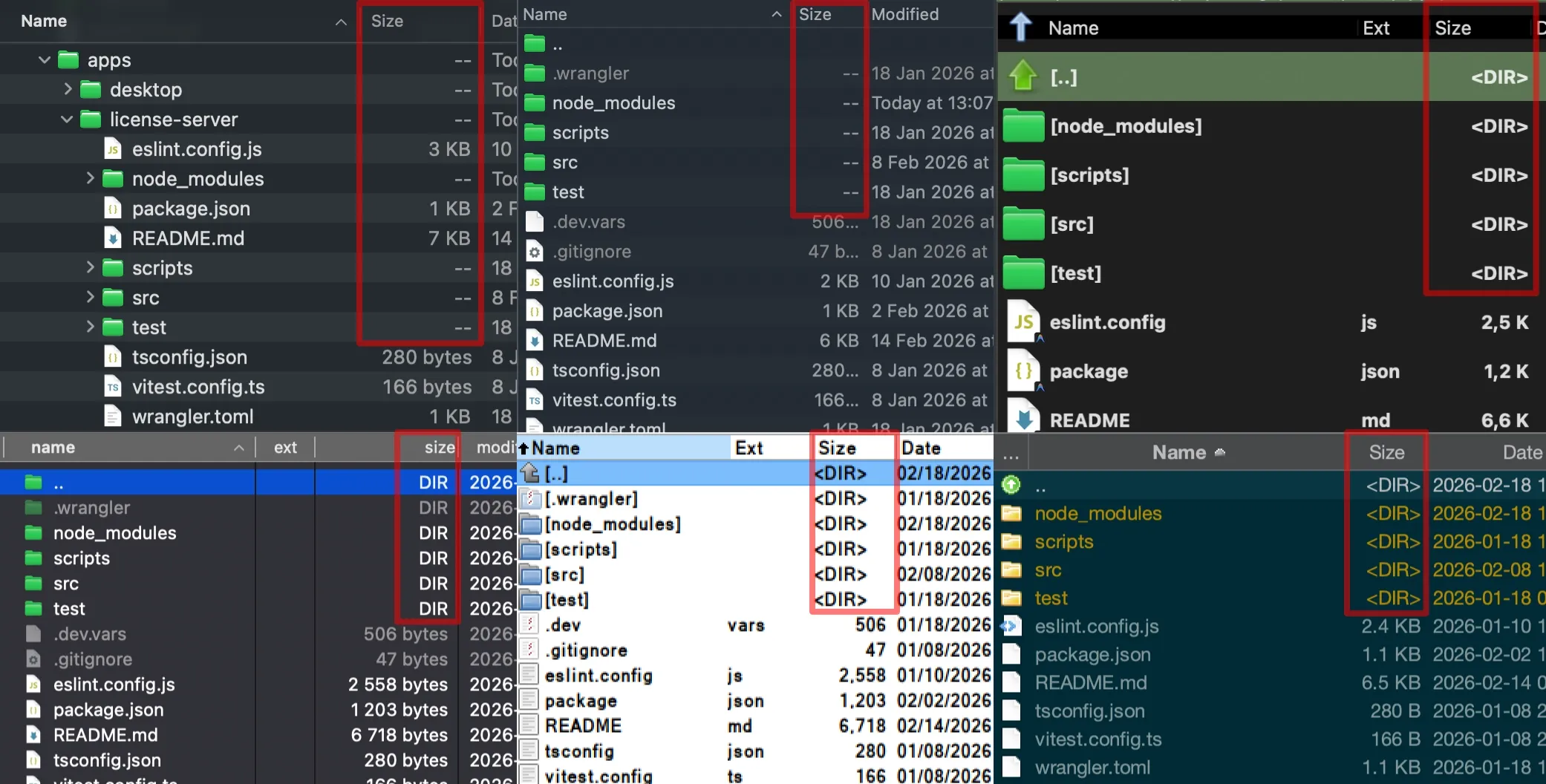Click green up-arrow '..' icon in teal panel
Image resolution: width=1546 pixels, height=784 pixels.
click(x=1011, y=485)
